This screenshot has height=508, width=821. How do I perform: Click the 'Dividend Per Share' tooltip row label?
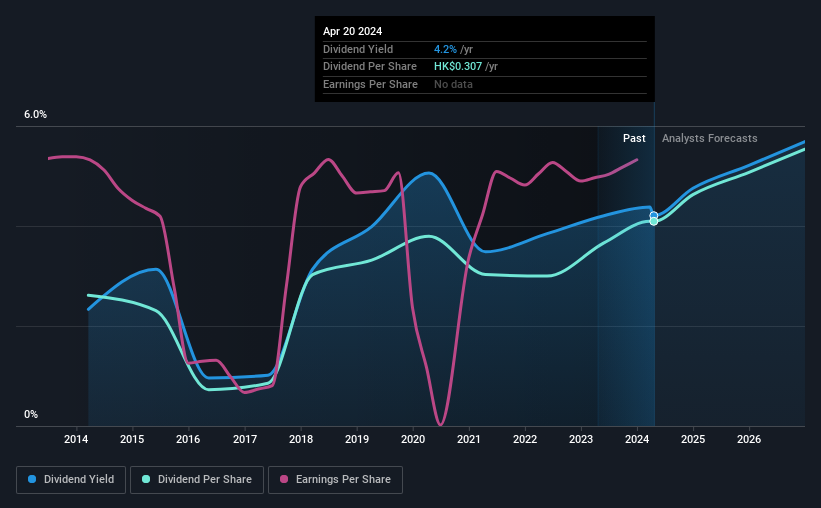(370, 67)
